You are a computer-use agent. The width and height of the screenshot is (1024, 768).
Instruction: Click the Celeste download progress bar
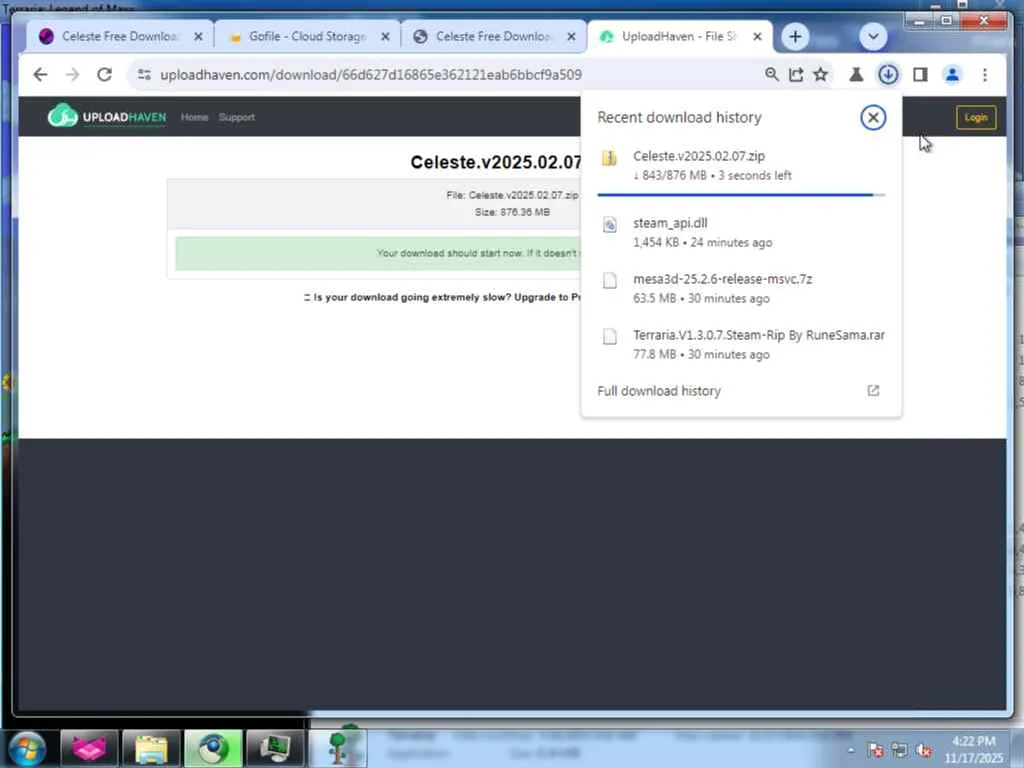pyautogui.click(x=741, y=195)
